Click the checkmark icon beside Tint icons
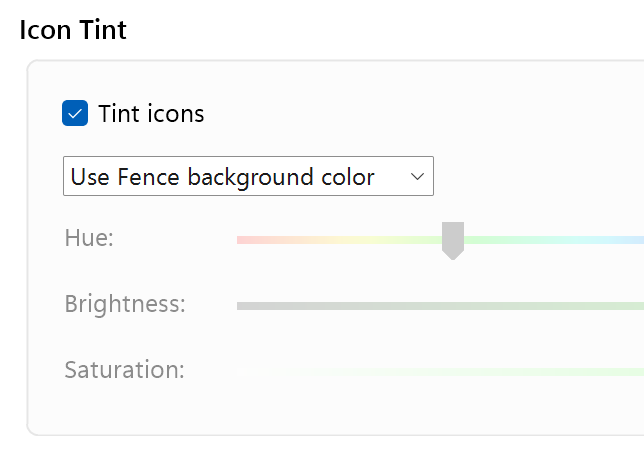Viewport: 644px width, 454px height. click(x=75, y=113)
